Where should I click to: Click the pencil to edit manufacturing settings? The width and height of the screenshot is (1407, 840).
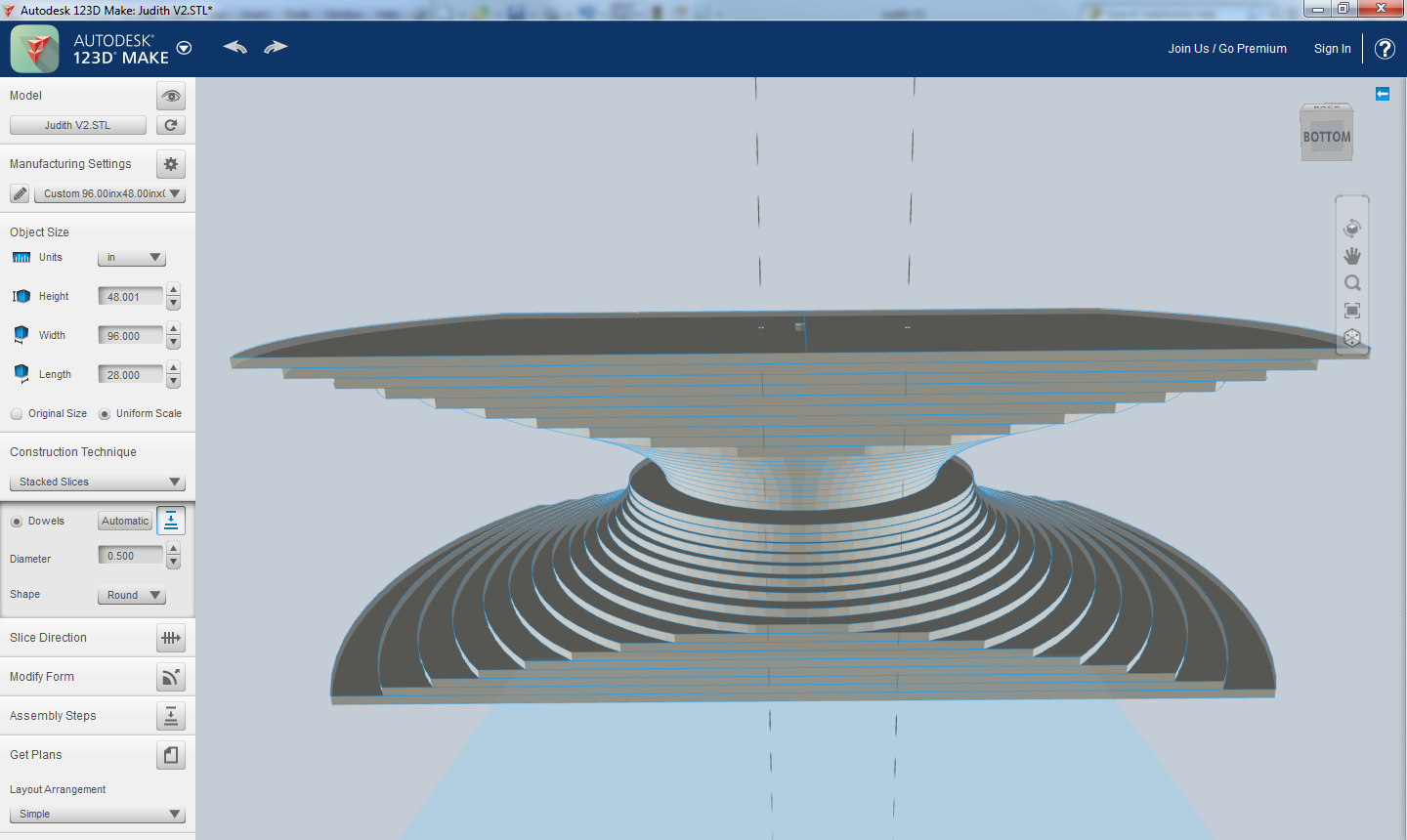click(x=19, y=193)
